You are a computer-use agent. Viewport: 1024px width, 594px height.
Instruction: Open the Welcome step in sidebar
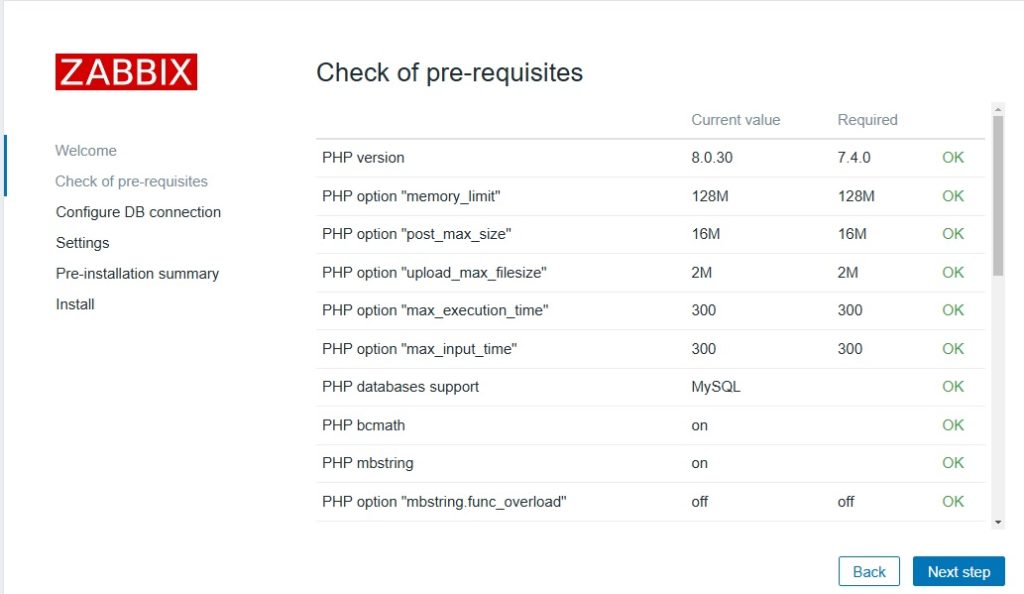click(86, 151)
